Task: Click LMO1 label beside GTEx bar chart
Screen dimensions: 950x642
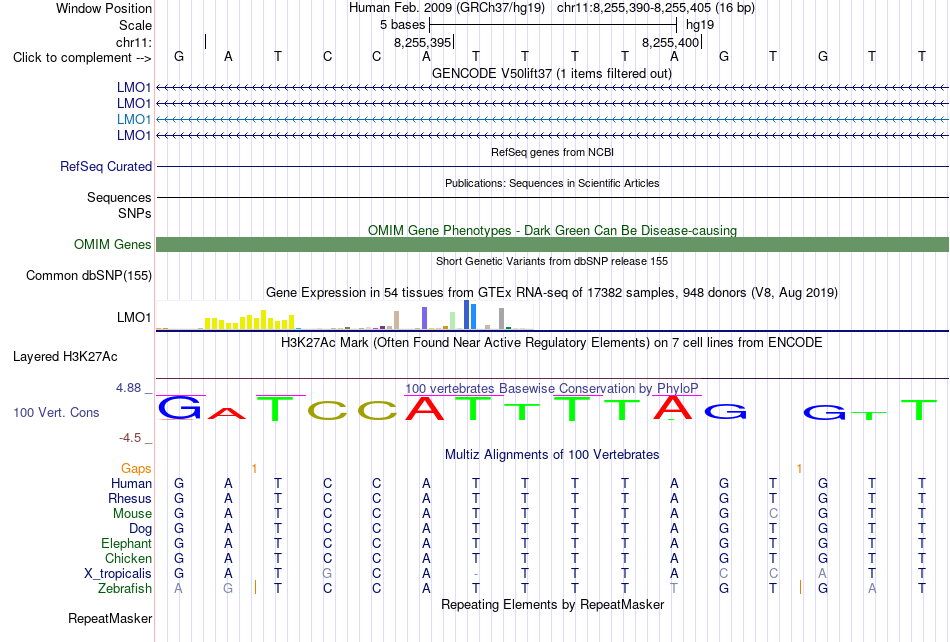Action: click(x=134, y=317)
